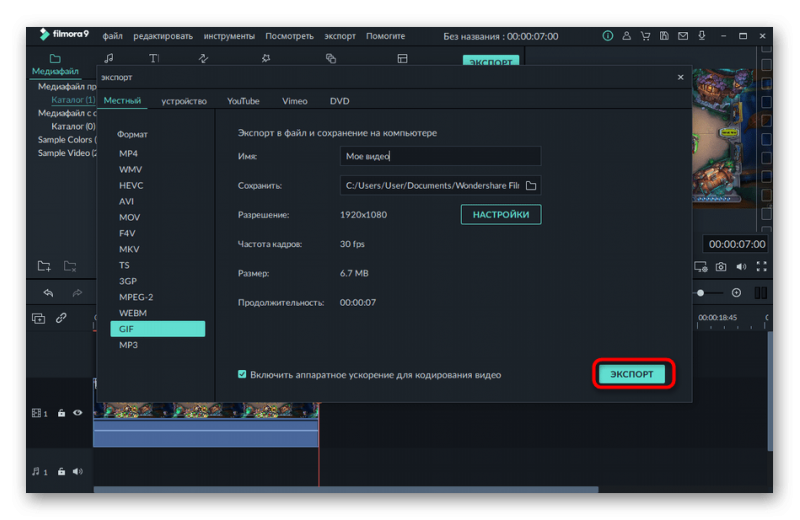Enter fullscreen preview

pyautogui.click(x=761, y=266)
